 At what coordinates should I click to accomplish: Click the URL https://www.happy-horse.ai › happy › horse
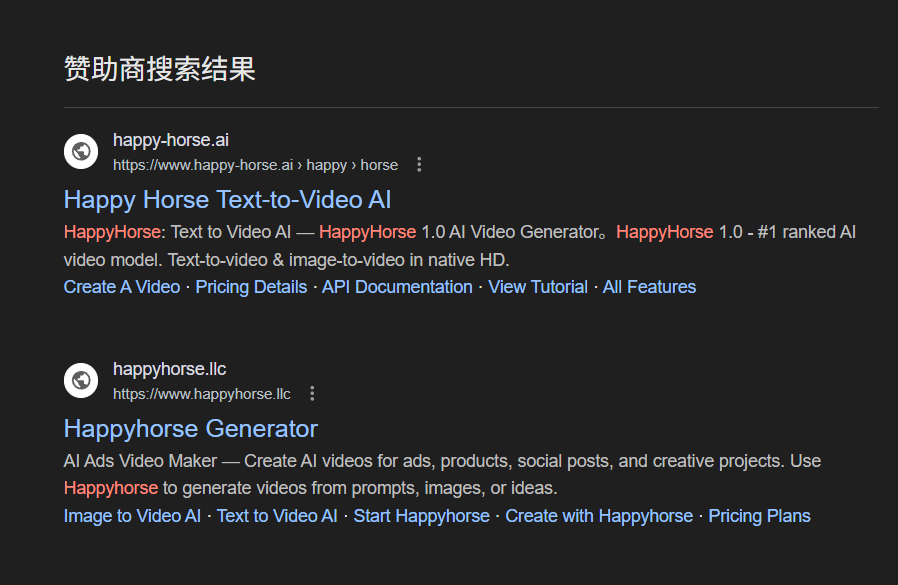(255, 165)
